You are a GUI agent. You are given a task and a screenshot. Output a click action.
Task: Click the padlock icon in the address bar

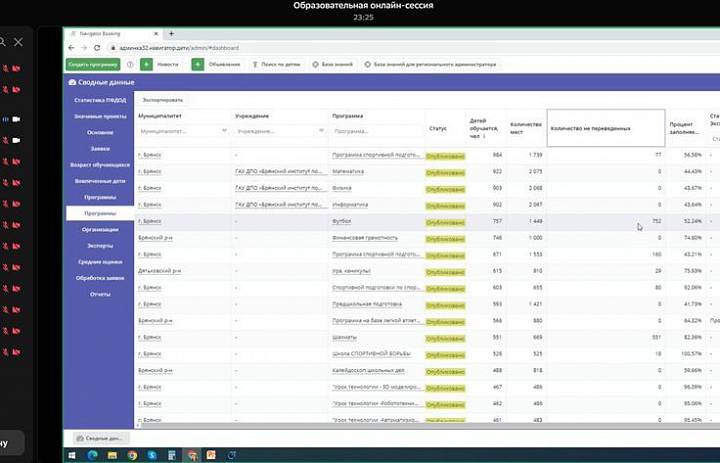click(113, 48)
